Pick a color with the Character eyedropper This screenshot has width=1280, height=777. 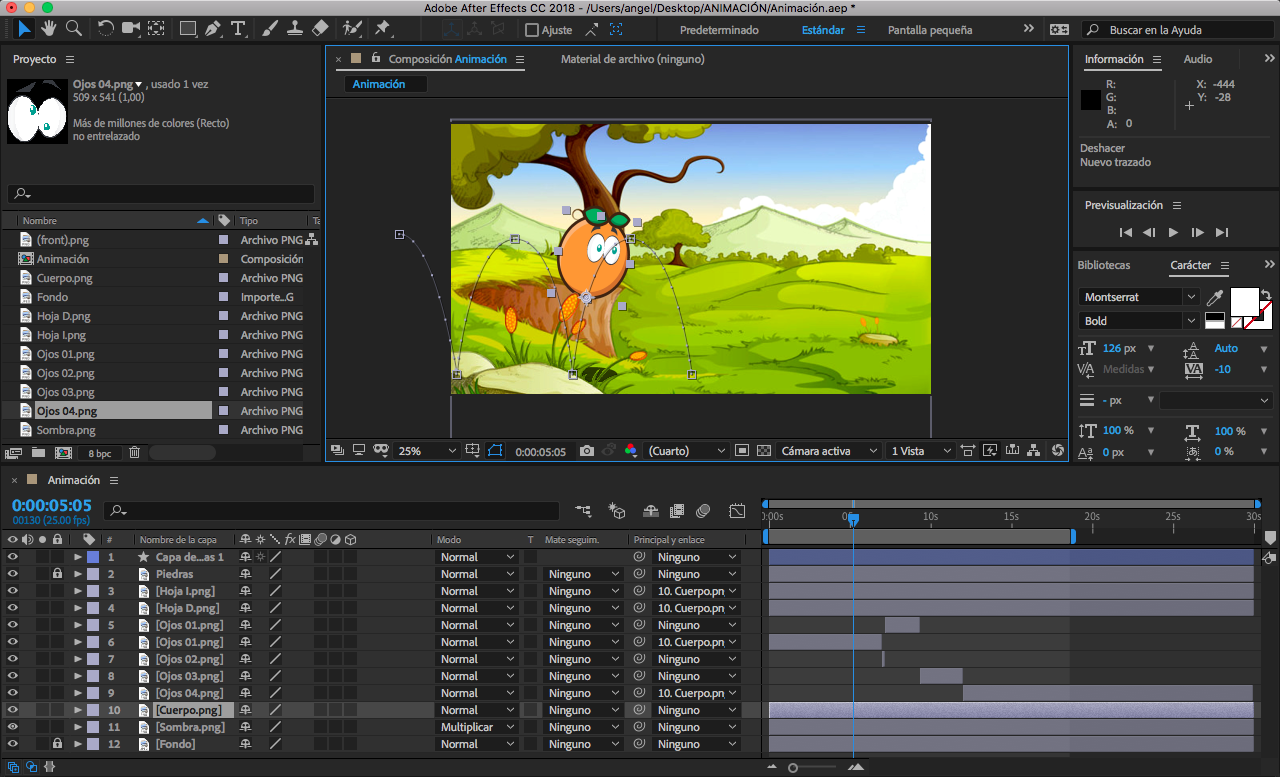tap(1215, 297)
